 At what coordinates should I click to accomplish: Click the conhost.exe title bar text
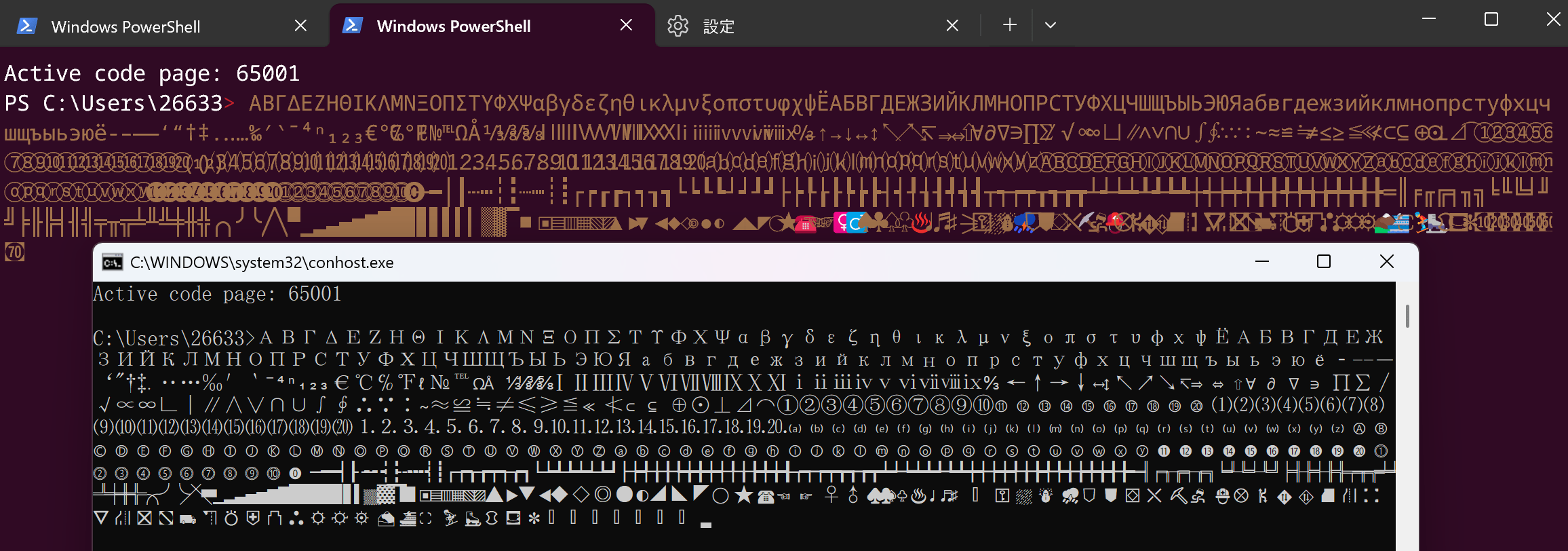[x=262, y=263]
